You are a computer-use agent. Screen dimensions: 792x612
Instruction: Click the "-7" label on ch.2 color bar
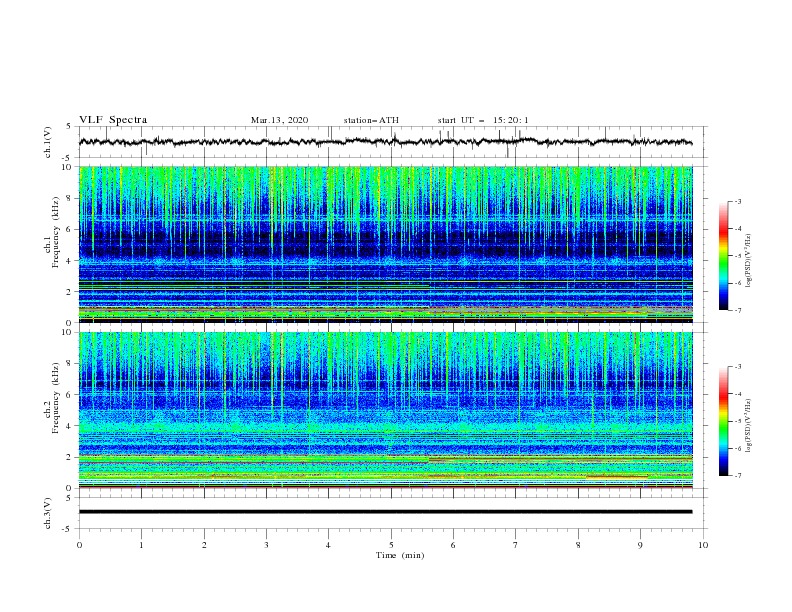click(738, 475)
